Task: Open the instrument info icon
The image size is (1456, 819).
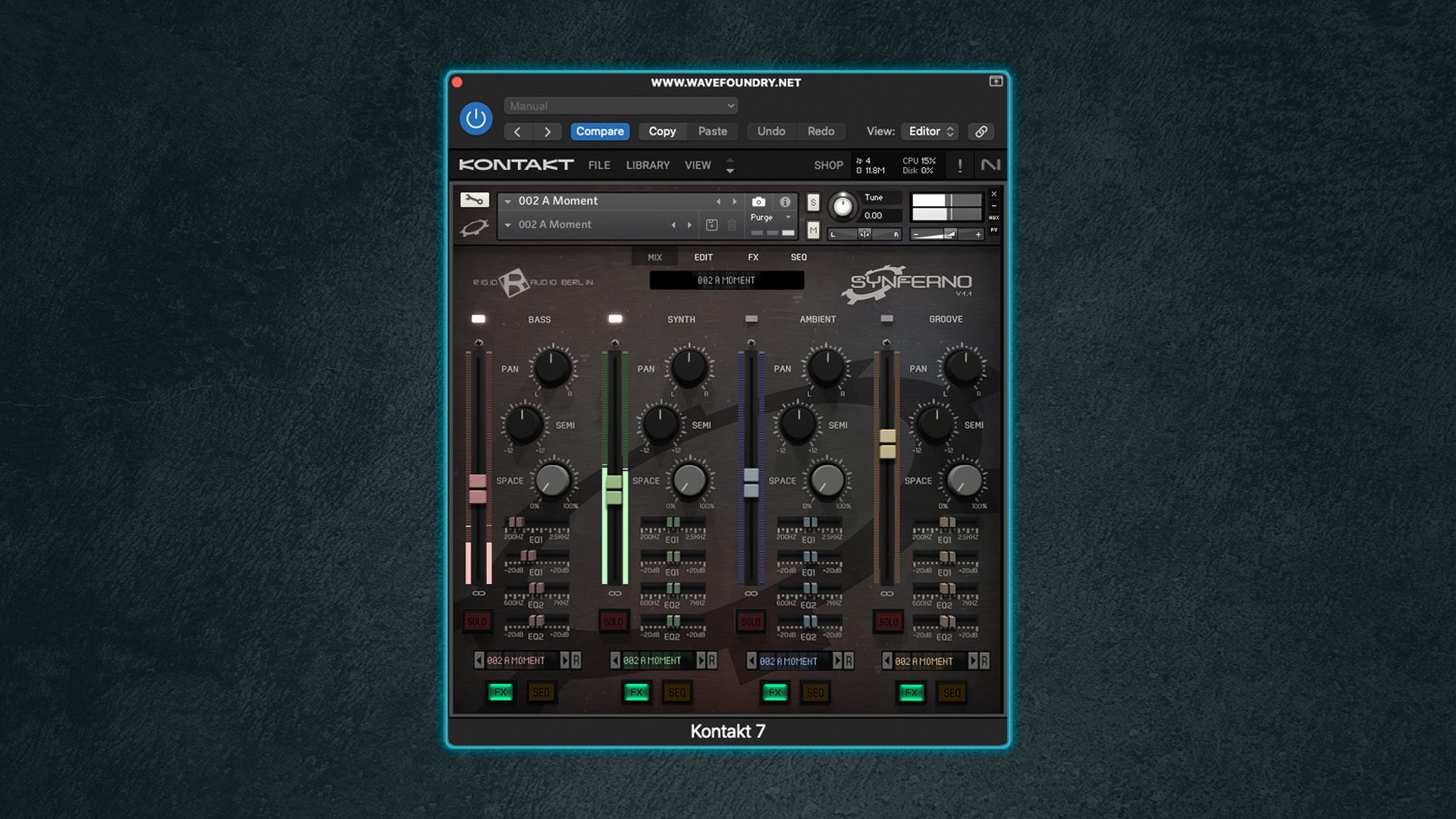Action: [x=785, y=202]
